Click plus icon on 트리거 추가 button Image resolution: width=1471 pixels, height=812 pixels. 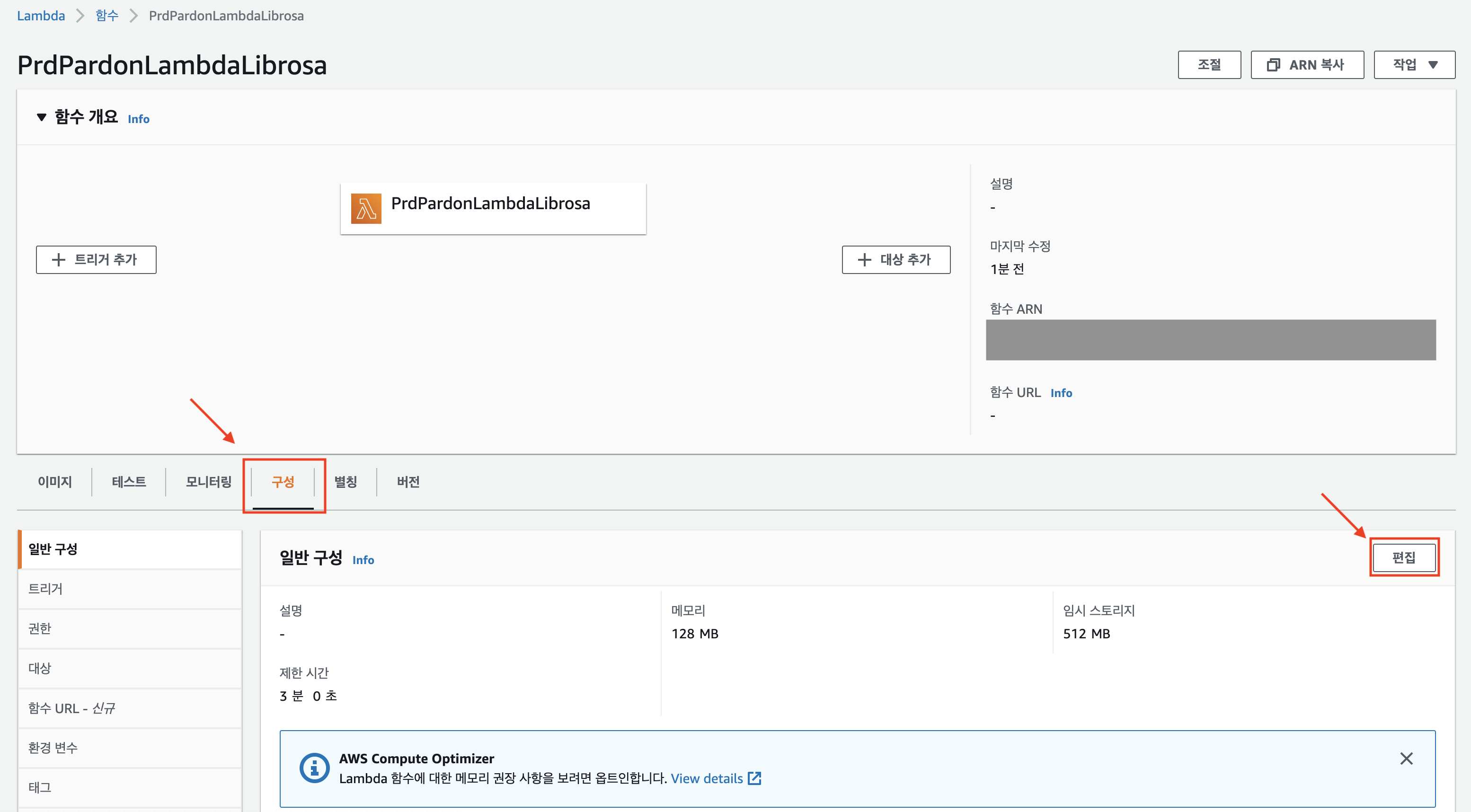pyautogui.click(x=58, y=260)
